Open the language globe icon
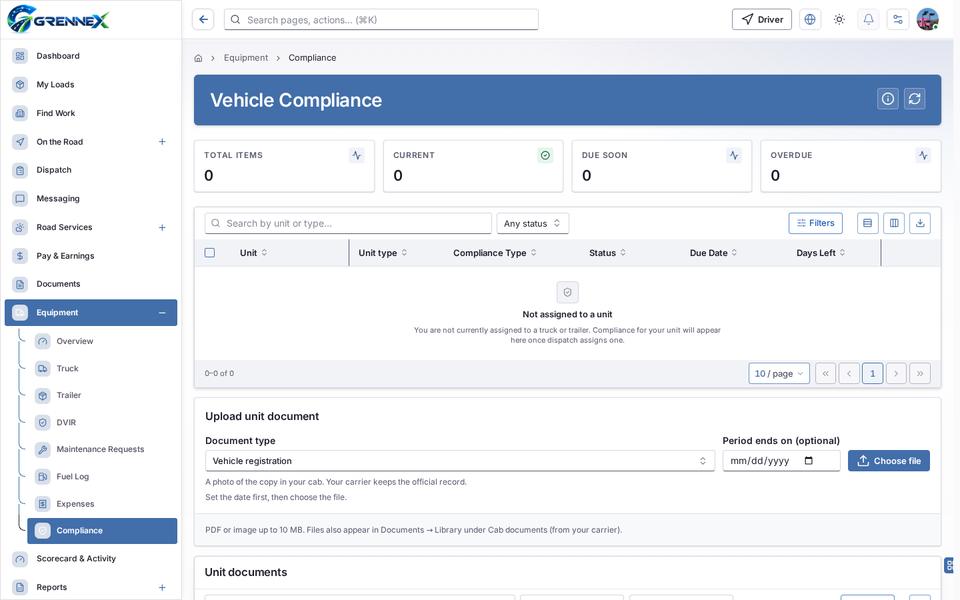The width and height of the screenshot is (960, 600). [809, 20]
